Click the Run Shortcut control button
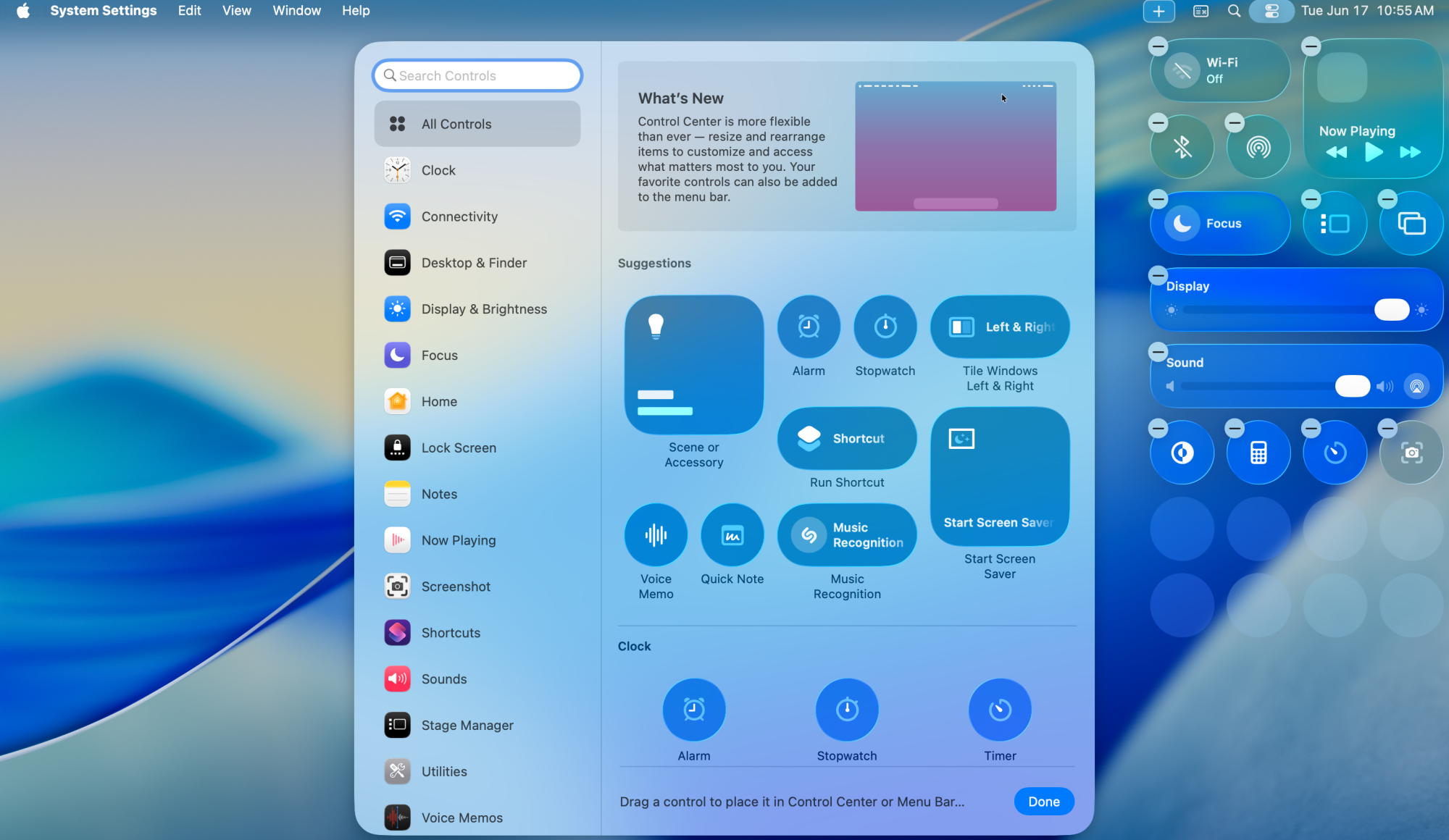Screen dimensions: 1449x840 [x=846, y=438]
